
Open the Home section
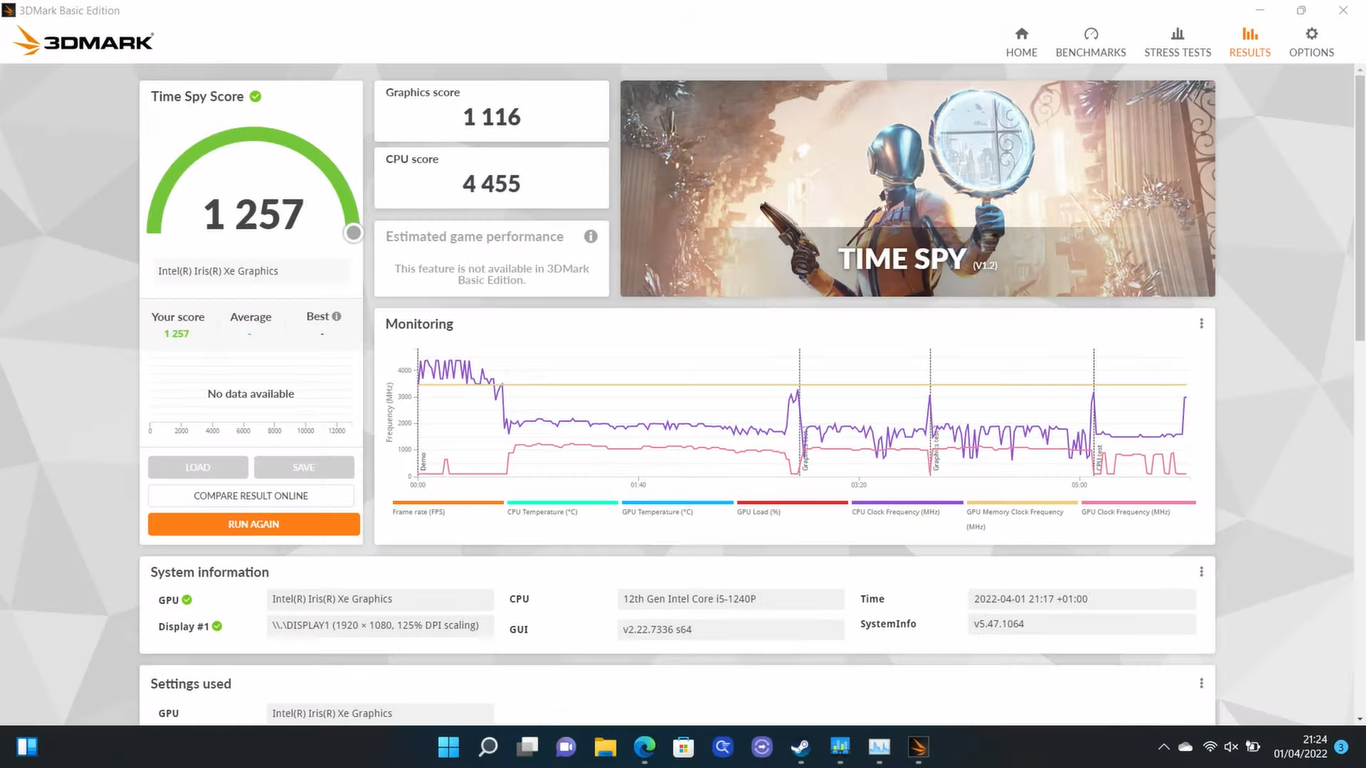[1021, 42]
